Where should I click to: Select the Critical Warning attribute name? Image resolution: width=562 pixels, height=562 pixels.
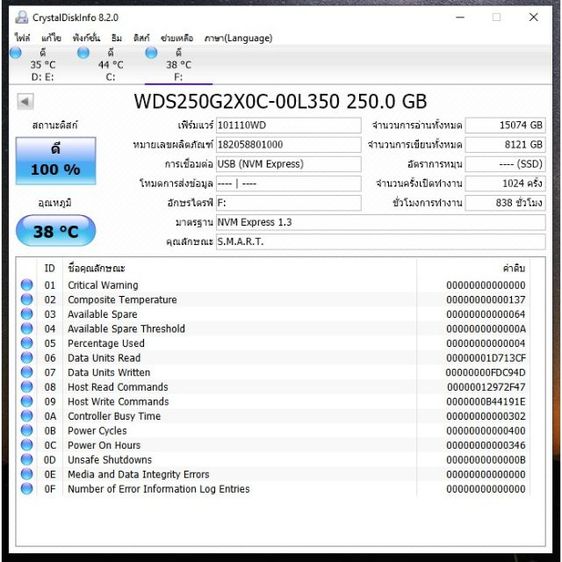point(103,285)
